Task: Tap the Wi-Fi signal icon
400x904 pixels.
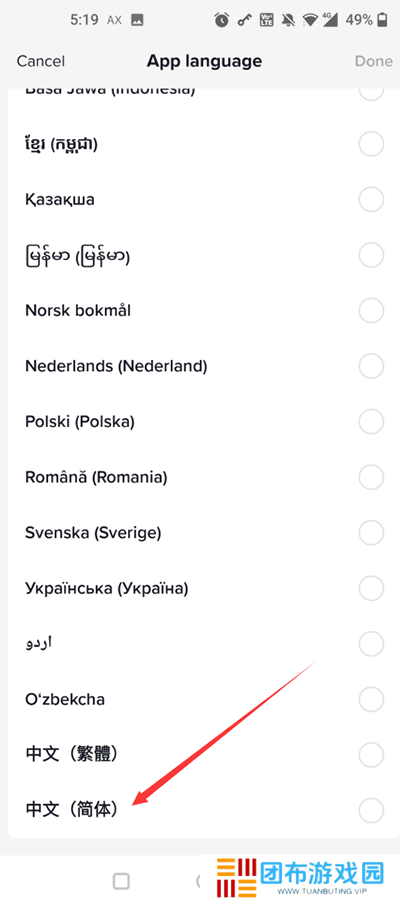Action: click(x=311, y=20)
